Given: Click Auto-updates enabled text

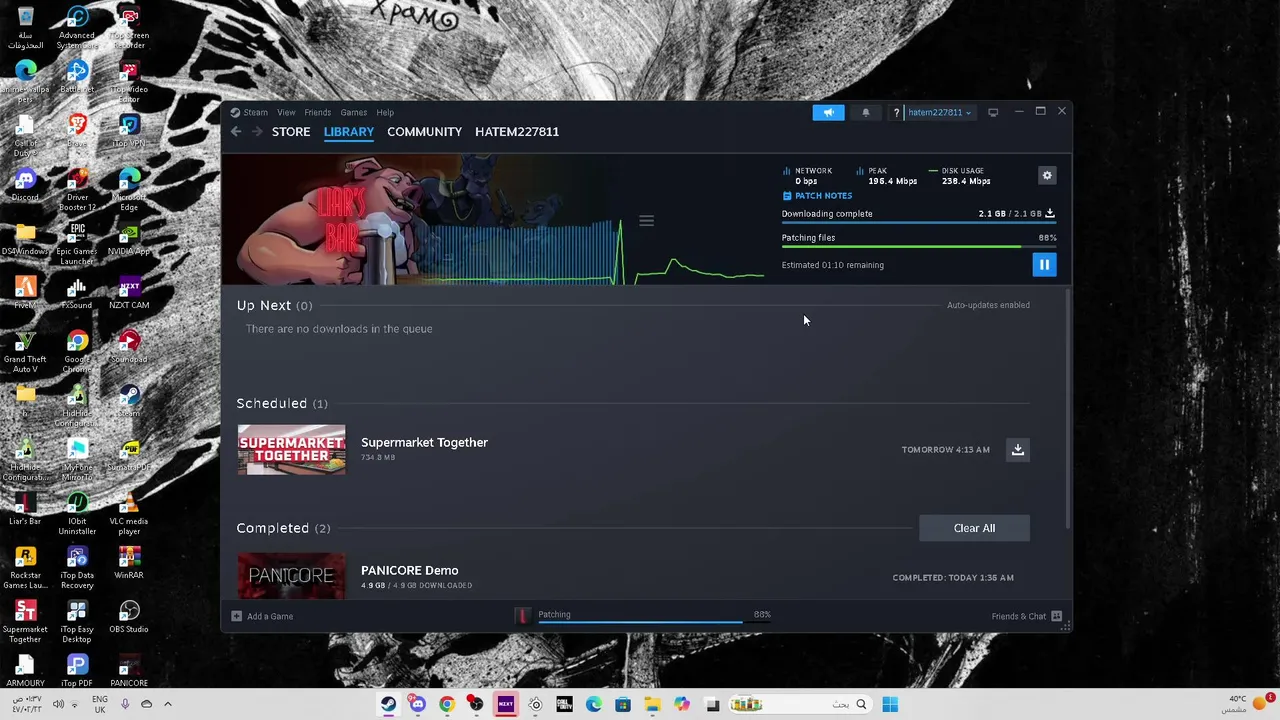Looking at the screenshot, I should pos(988,305).
